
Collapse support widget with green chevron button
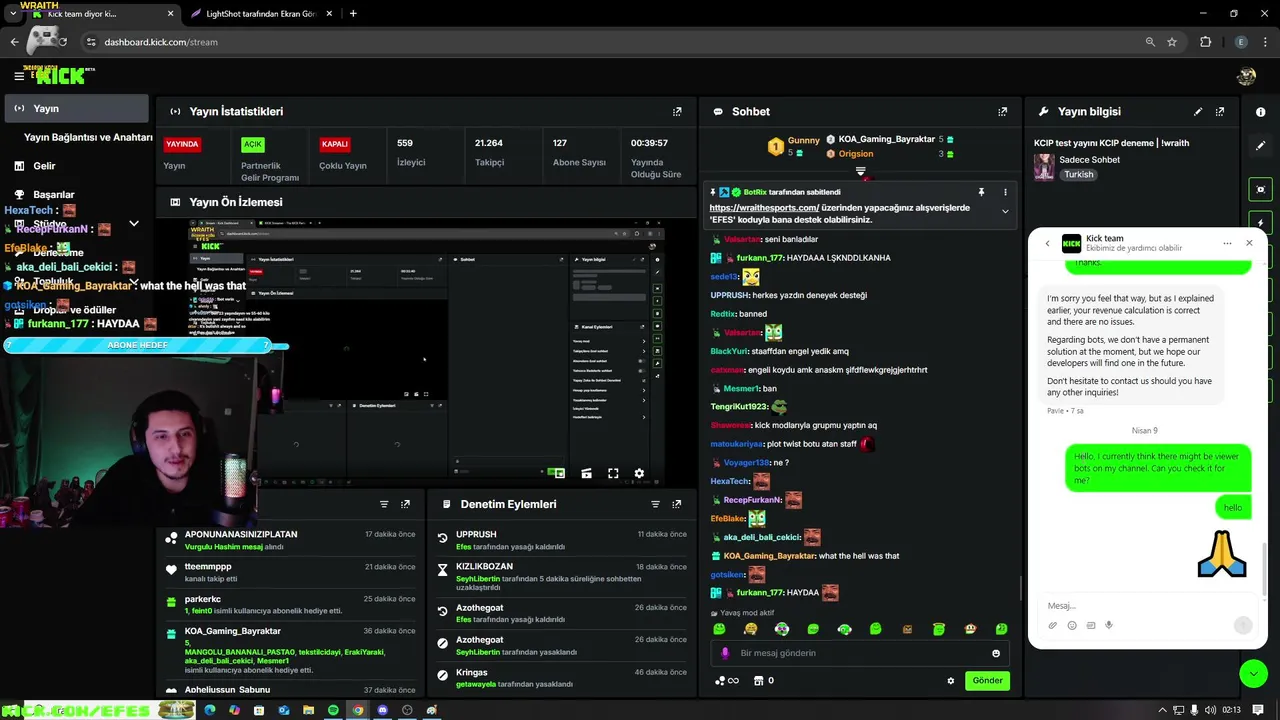tap(1253, 674)
